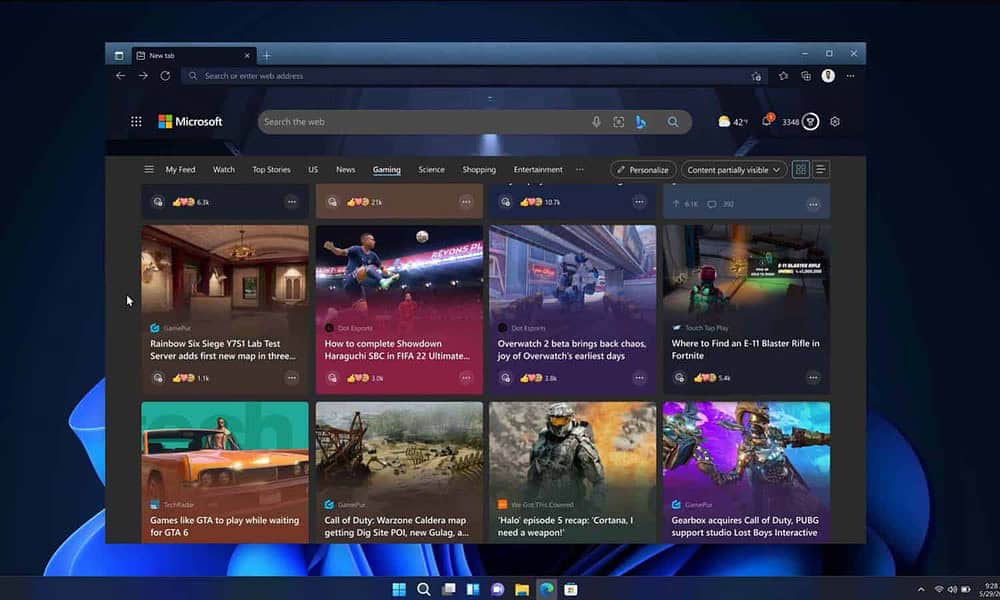Open the app launcher waffle icon
Image resolution: width=1000 pixels, height=600 pixels.
[136, 121]
